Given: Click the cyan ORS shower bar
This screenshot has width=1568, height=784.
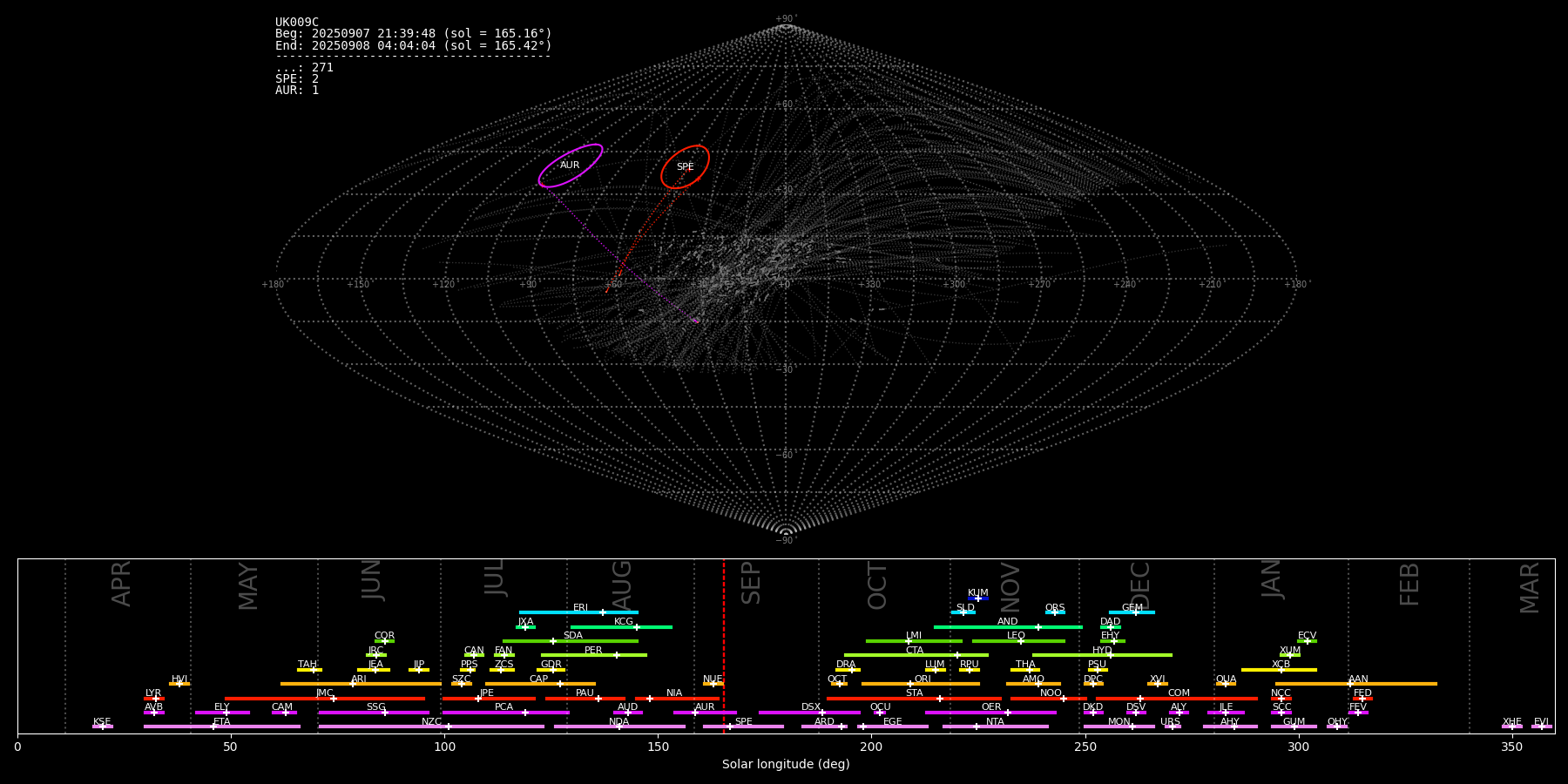Looking at the screenshot, I should pos(1055,612).
